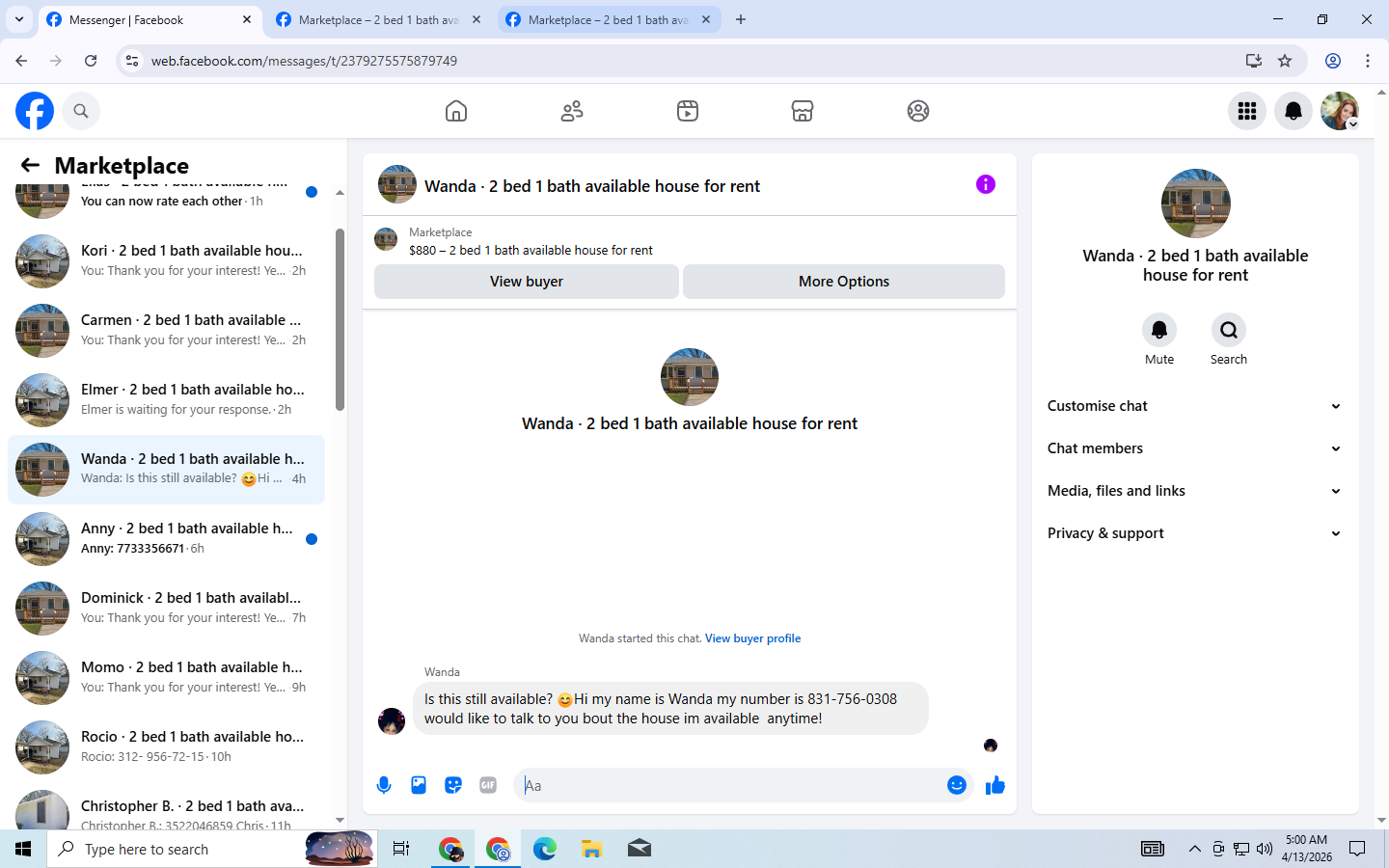Open the taskbar volume control
The height and width of the screenshot is (868, 1389).
pos(1265,849)
